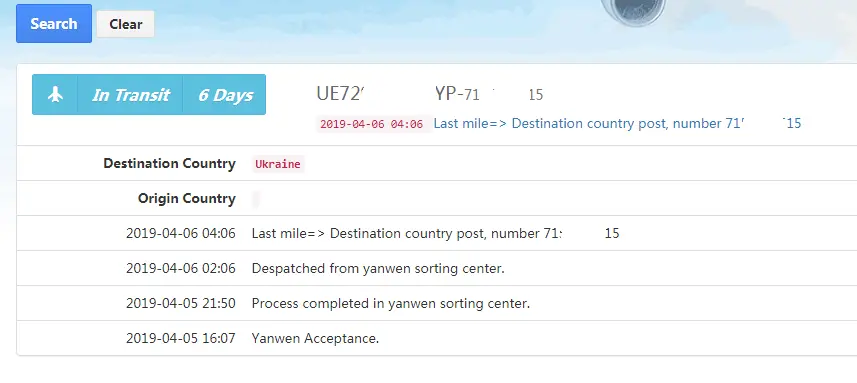Open the blue Last mile status link
The image size is (857, 383).
click(617, 123)
